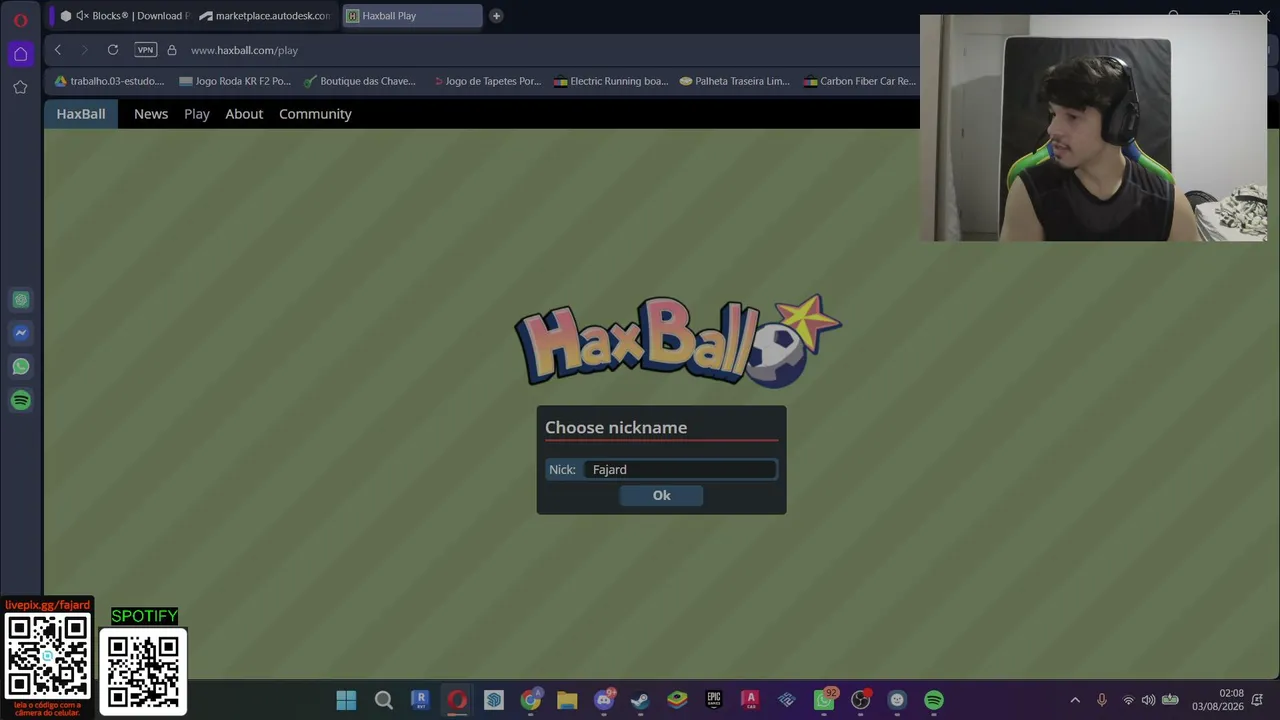1280x720 pixels.
Task: Open Revit from the taskbar
Action: point(420,700)
